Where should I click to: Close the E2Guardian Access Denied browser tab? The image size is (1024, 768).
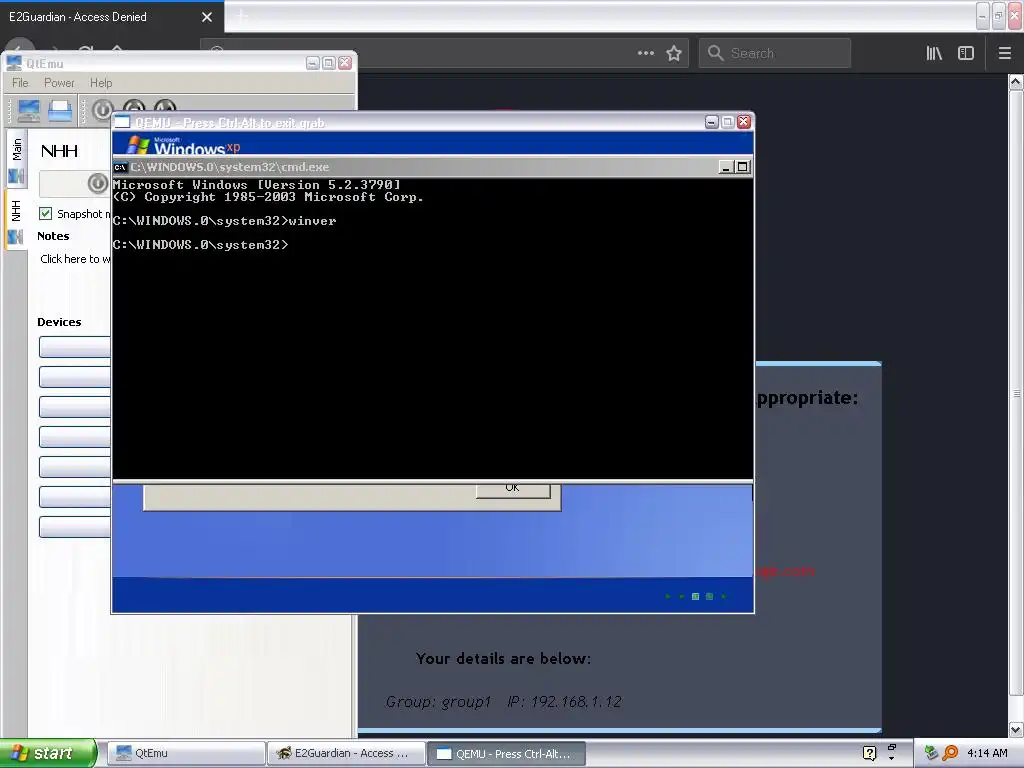[207, 17]
